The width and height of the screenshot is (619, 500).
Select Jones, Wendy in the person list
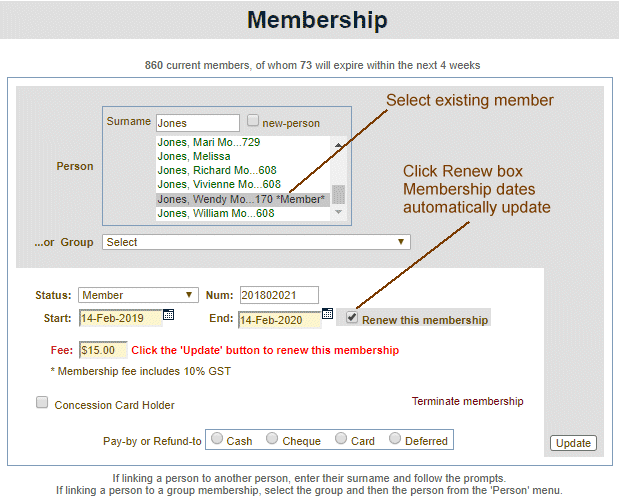click(242, 199)
